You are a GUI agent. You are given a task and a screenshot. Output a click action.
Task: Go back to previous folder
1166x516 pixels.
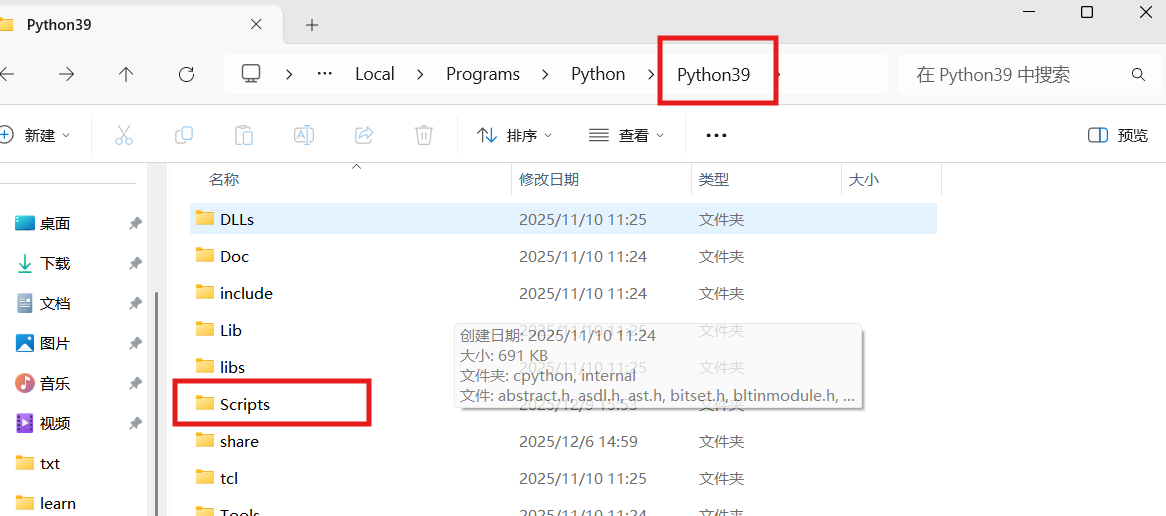tap(7, 74)
